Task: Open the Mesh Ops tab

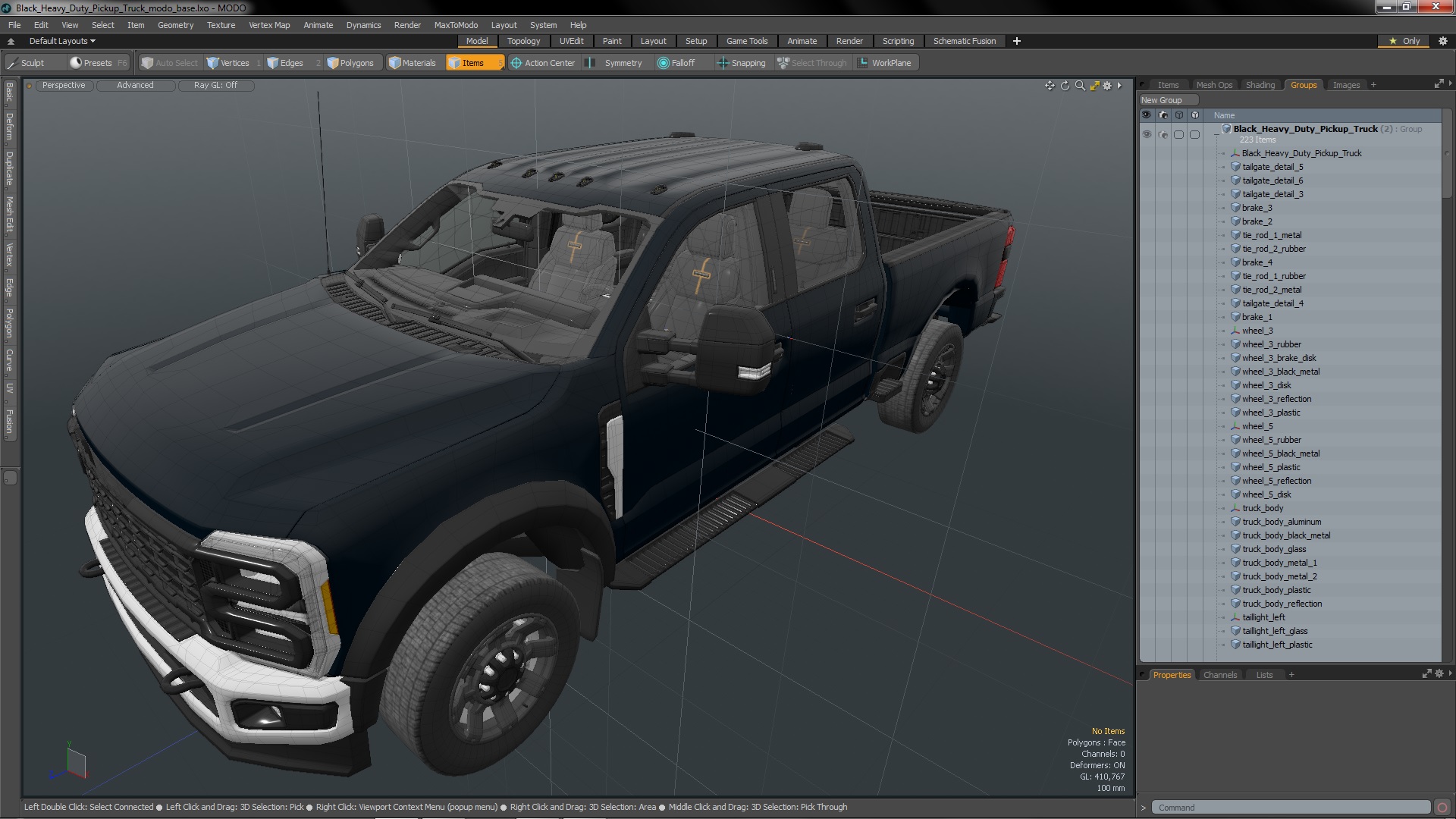Action: (x=1214, y=85)
